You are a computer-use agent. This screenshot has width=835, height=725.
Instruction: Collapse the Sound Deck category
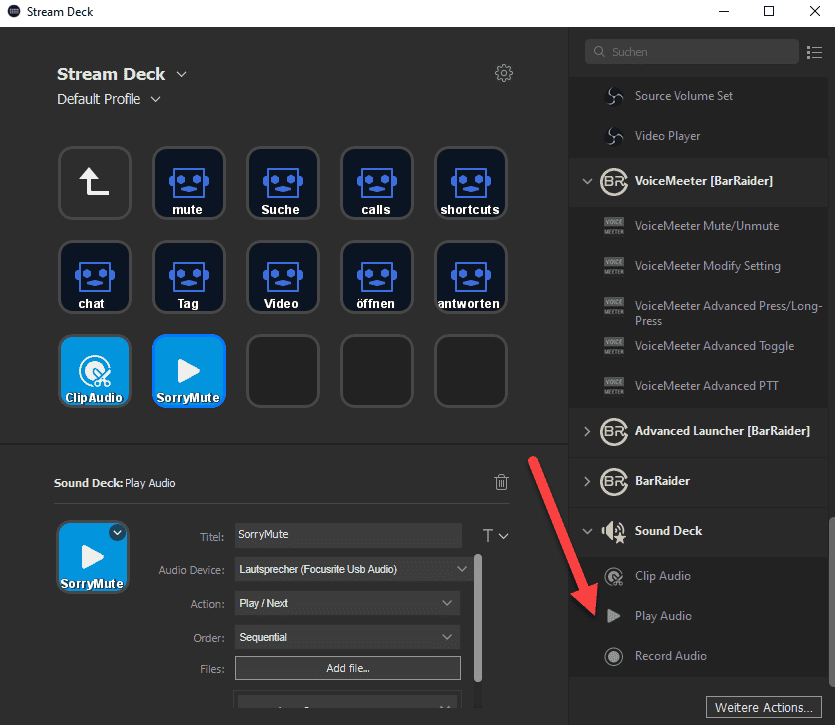point(587,531)
